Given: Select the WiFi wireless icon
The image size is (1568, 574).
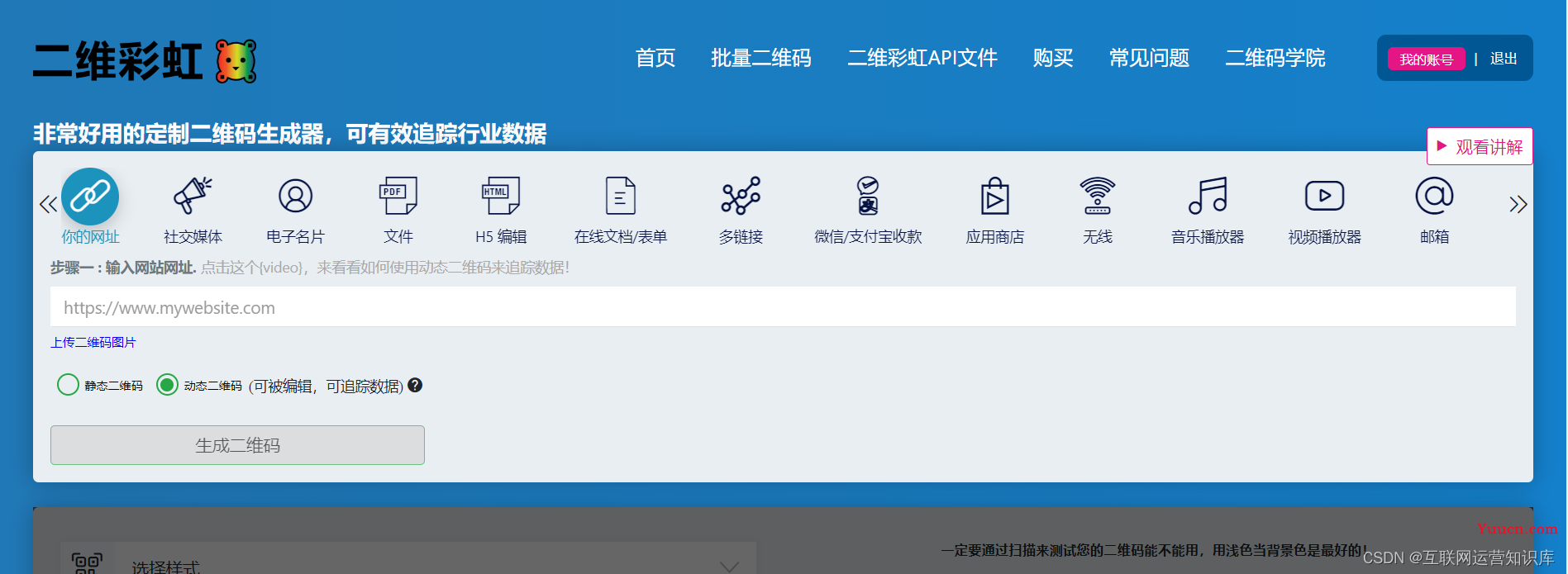Looking at the screenshot, I should 1098,196.
